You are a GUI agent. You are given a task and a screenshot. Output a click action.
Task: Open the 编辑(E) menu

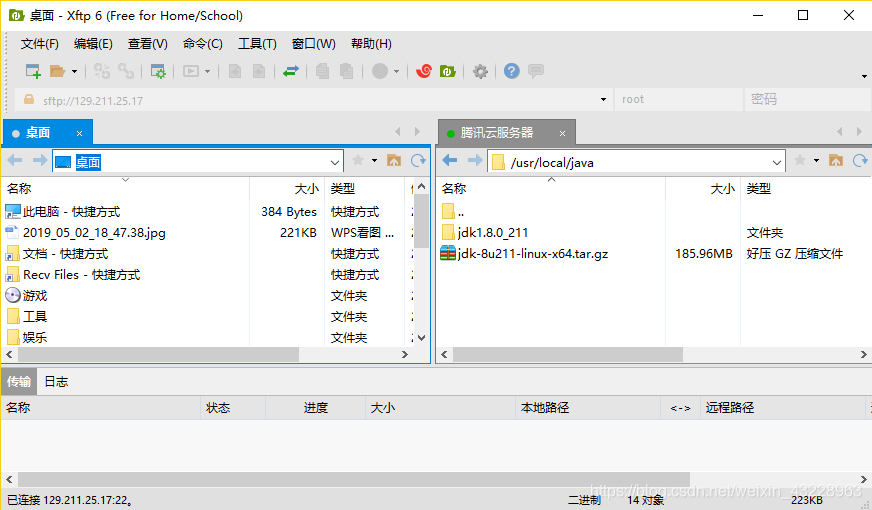[93, 43]
